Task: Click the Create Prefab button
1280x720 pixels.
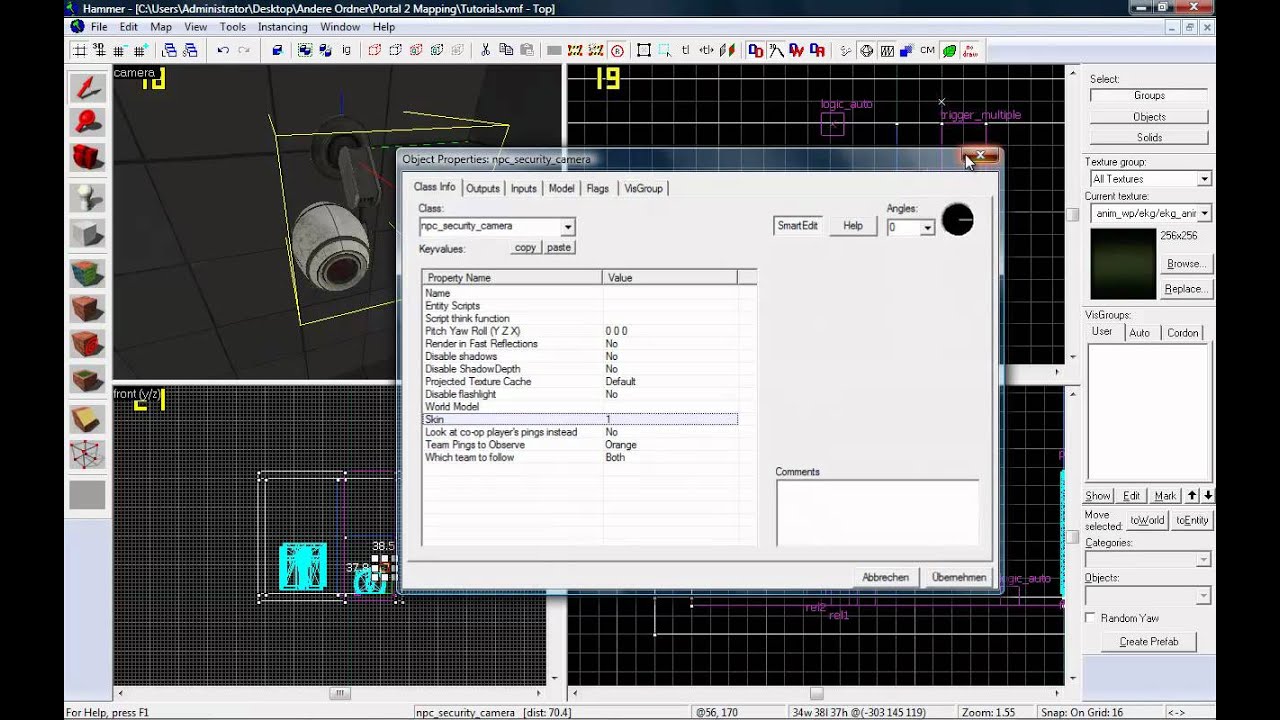Action: pyautogui.click(x=1148, y=642)
